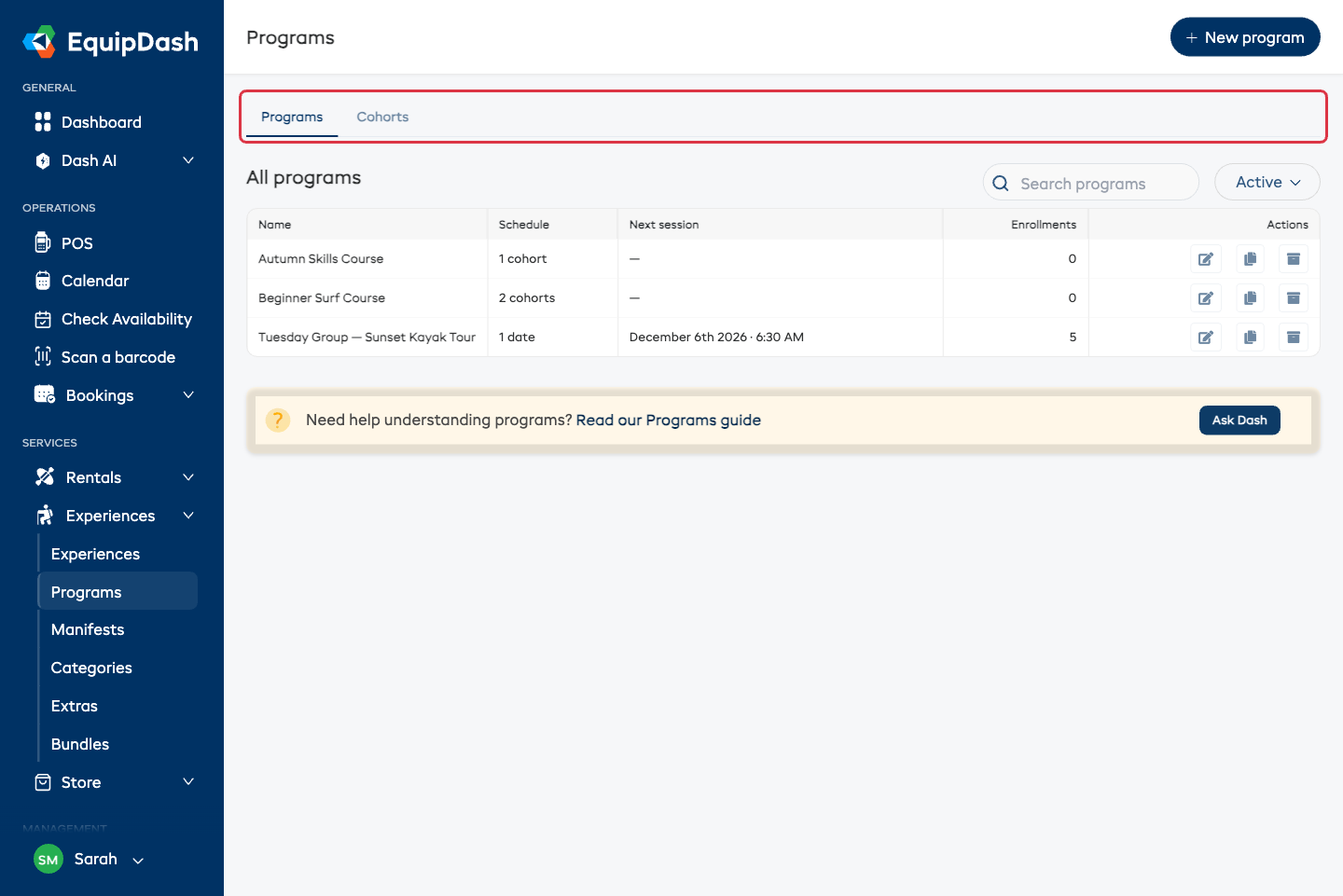This screenshot has height=896, width=1343.
Task: Duplicate the Autumn Skills Course program
Action: [1251, 259]
